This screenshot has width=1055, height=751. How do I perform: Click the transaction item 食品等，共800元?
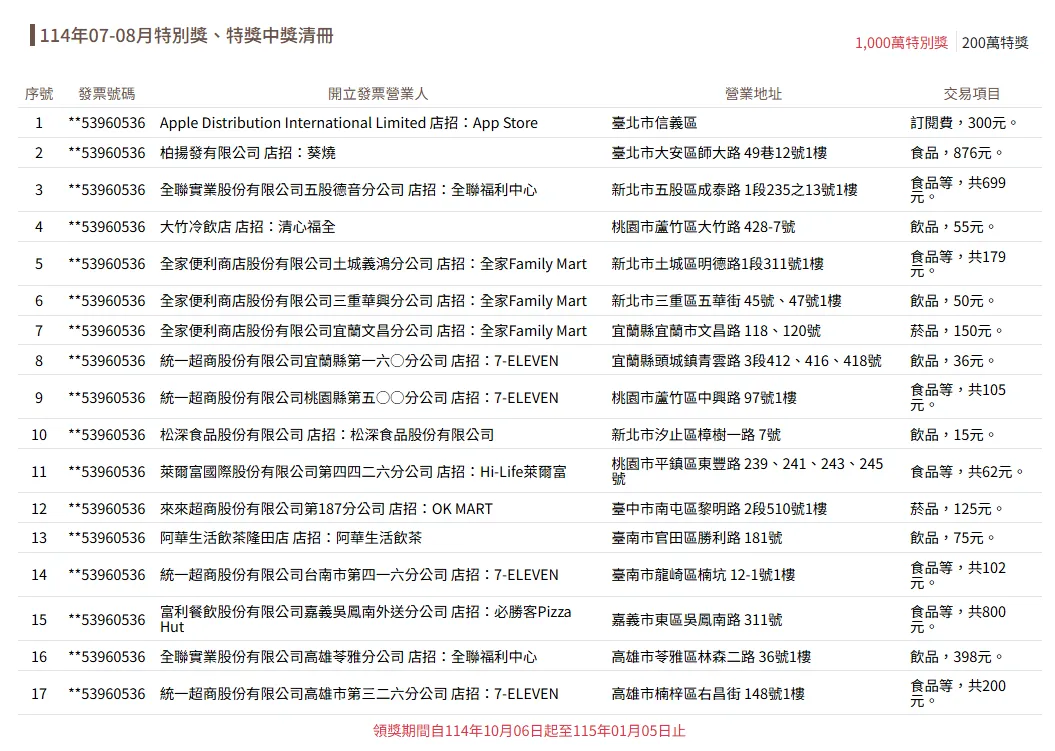(x=958, y=620)
